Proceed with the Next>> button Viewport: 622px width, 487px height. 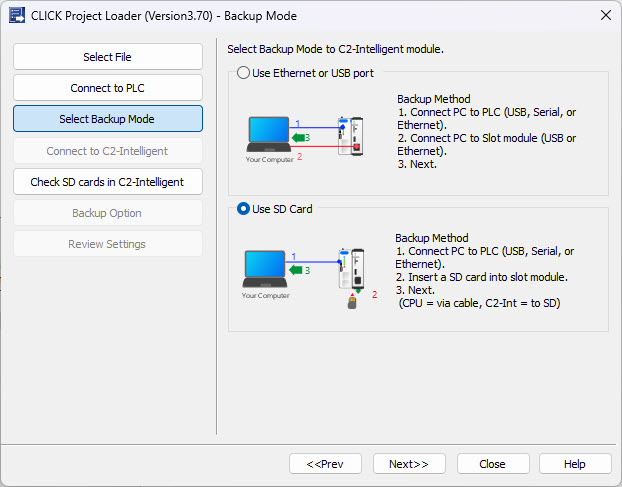pos(409,464)
